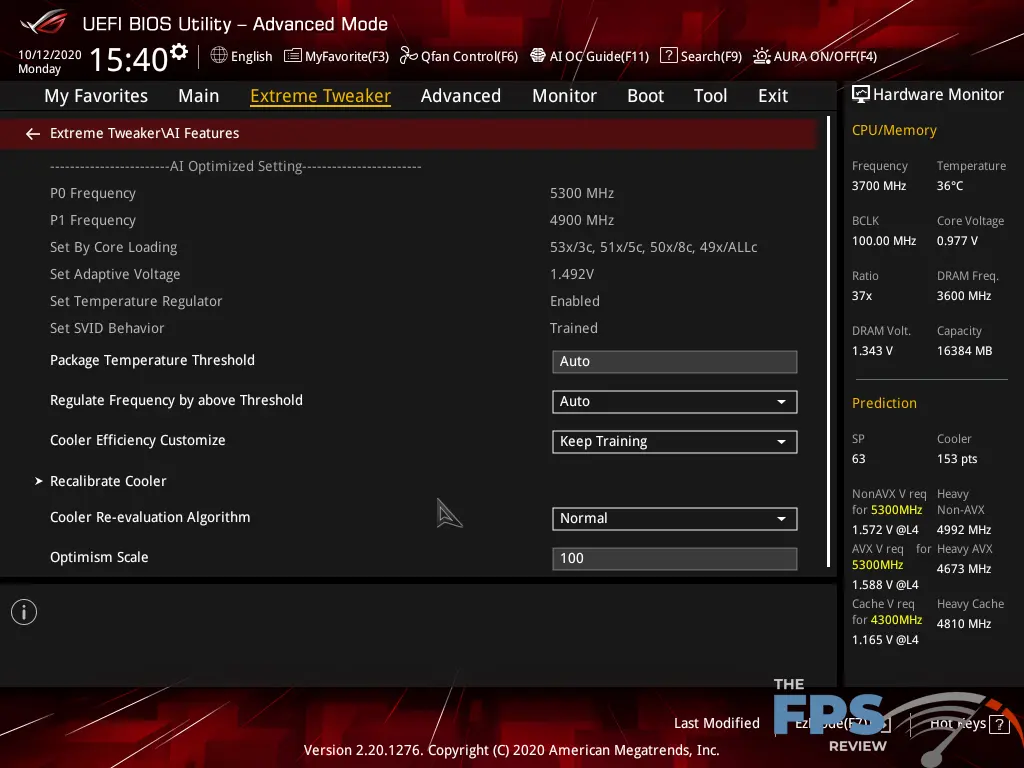Click the Optimism Scale 100 field

coord(674,558)
